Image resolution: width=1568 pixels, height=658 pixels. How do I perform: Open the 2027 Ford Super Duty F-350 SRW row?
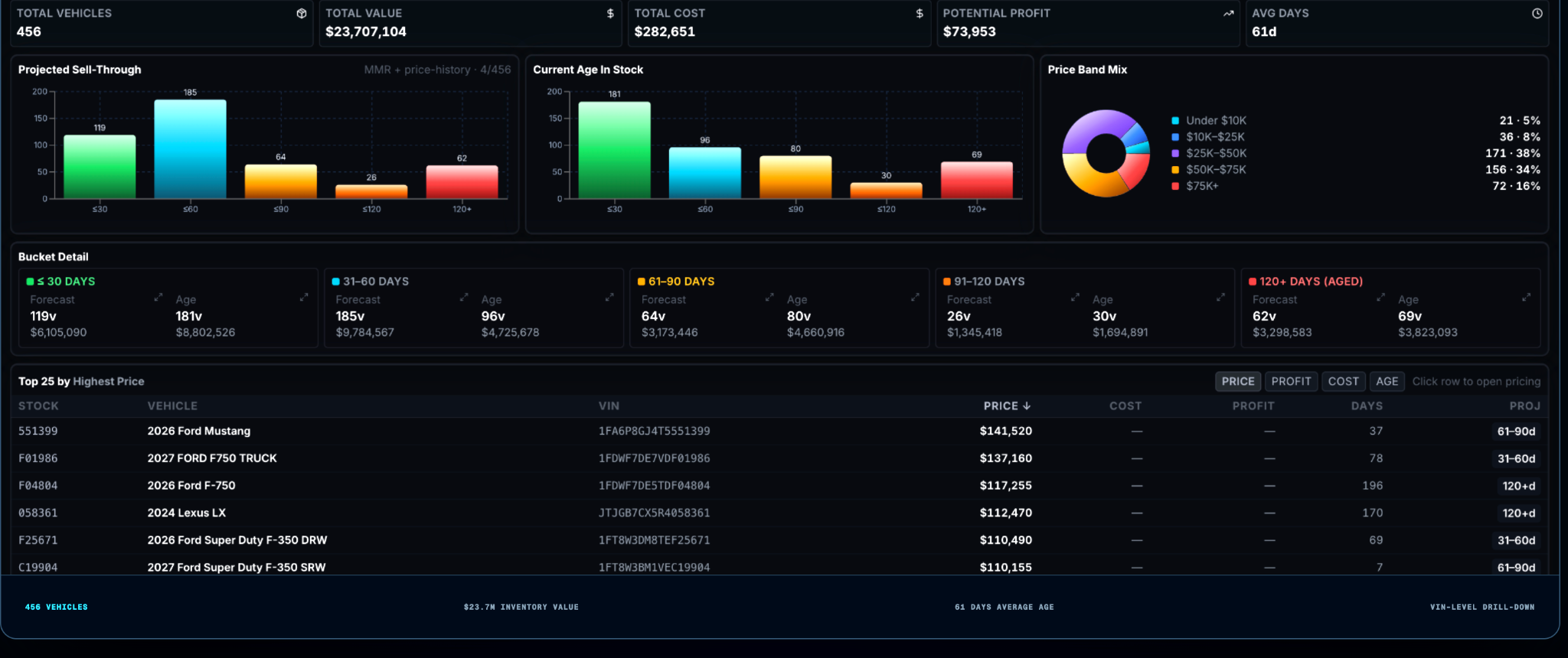point(779,565)
